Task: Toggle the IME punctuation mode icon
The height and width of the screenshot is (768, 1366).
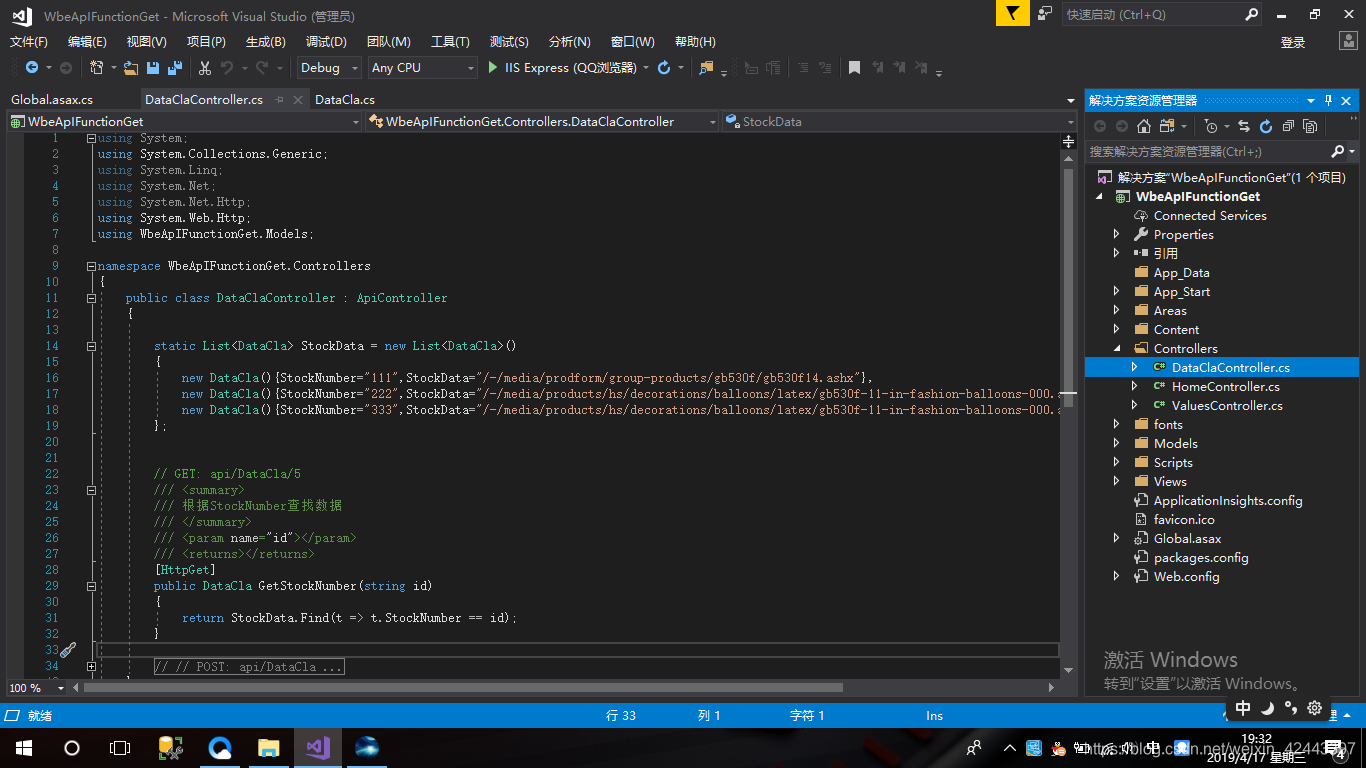Action: (1290, 708)
